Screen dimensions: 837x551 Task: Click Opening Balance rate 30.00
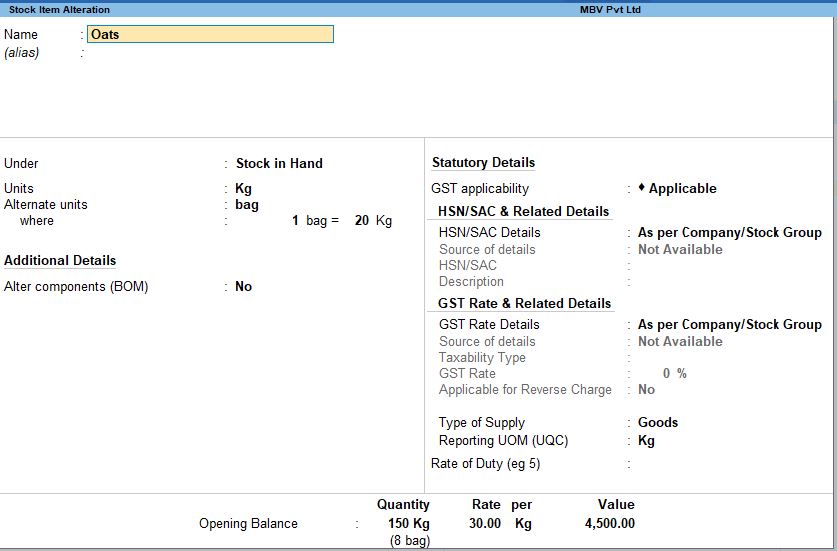[x=485, y=523]
